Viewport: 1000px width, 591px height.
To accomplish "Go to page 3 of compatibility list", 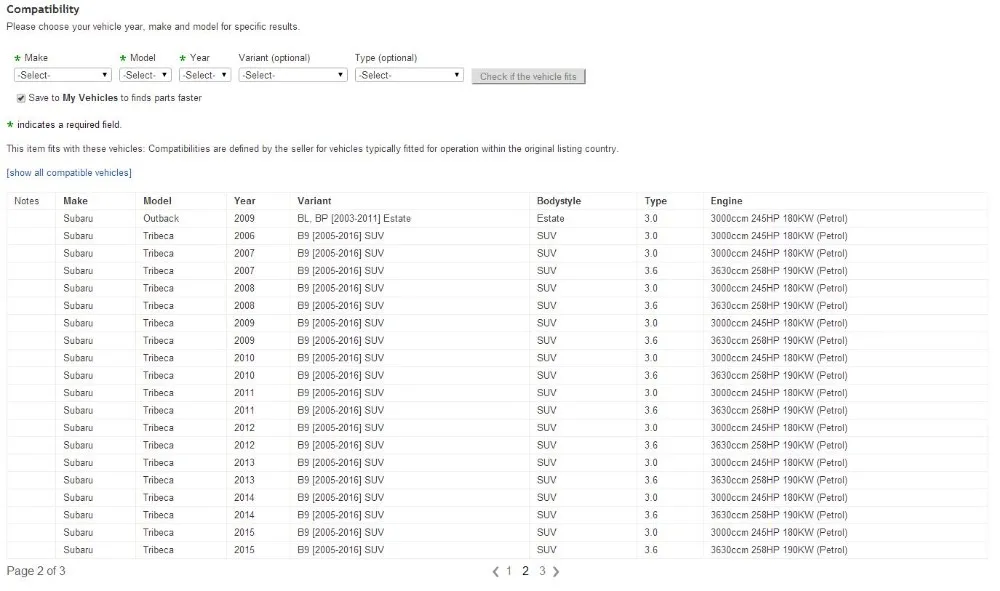I will [x=542, y=571].
